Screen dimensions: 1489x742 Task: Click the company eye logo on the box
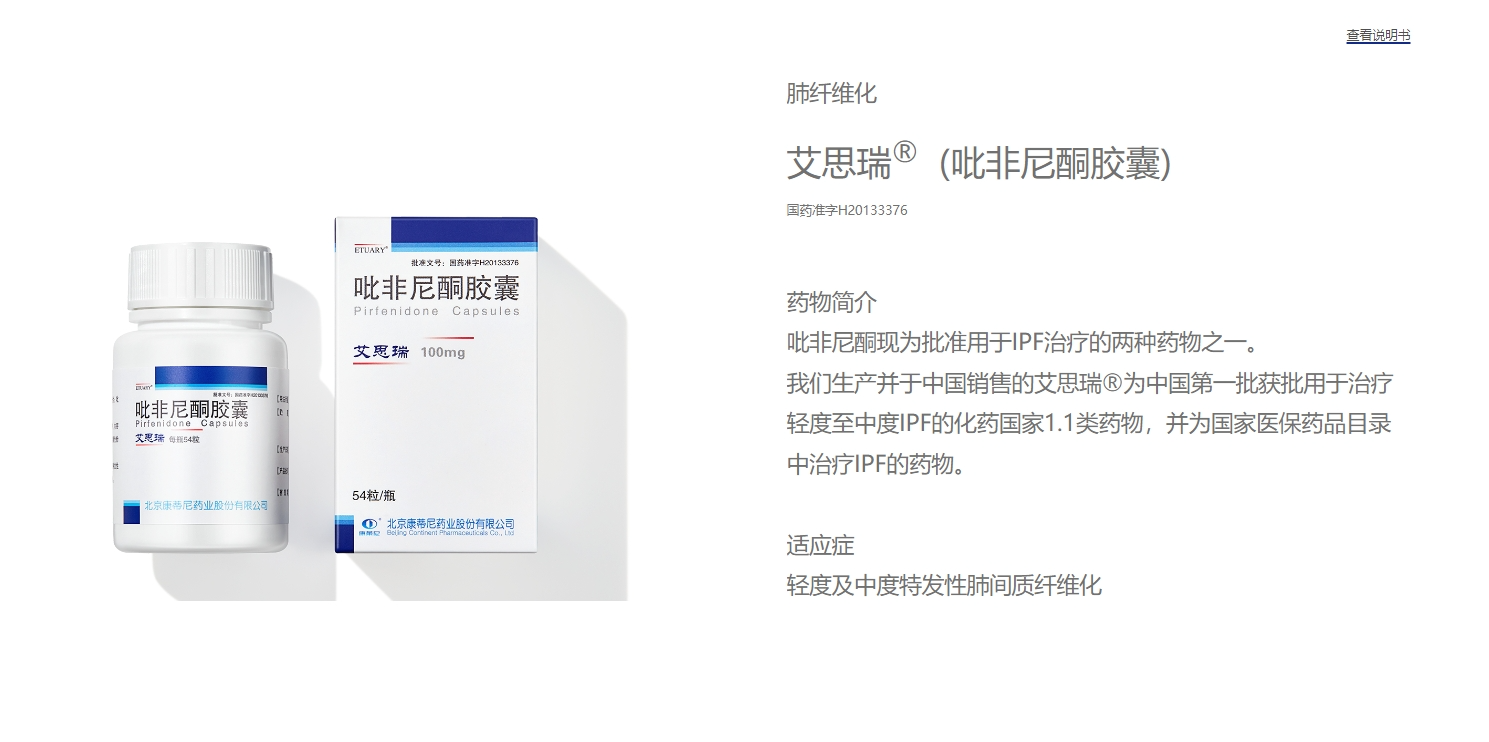[x=369, y=524]
